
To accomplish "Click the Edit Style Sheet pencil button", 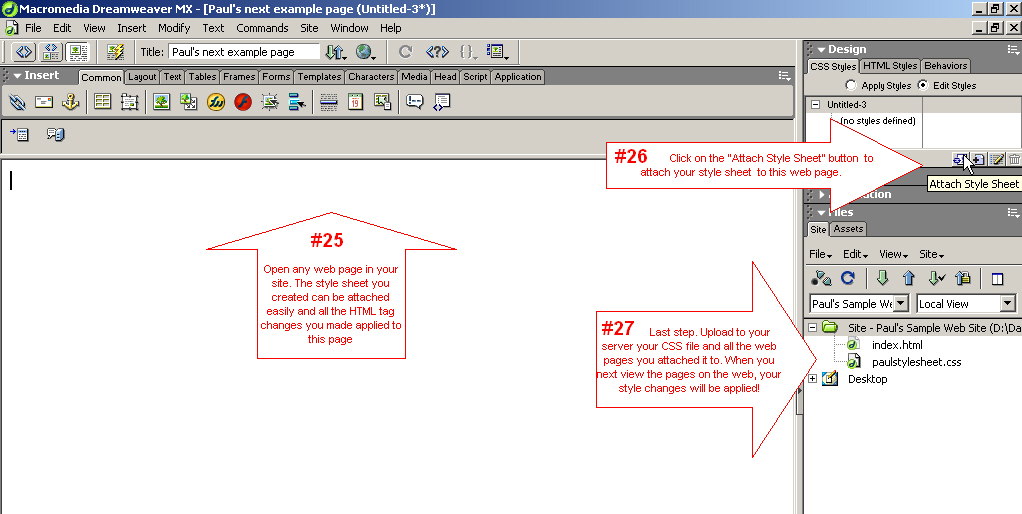I will [x=996, y=159].
